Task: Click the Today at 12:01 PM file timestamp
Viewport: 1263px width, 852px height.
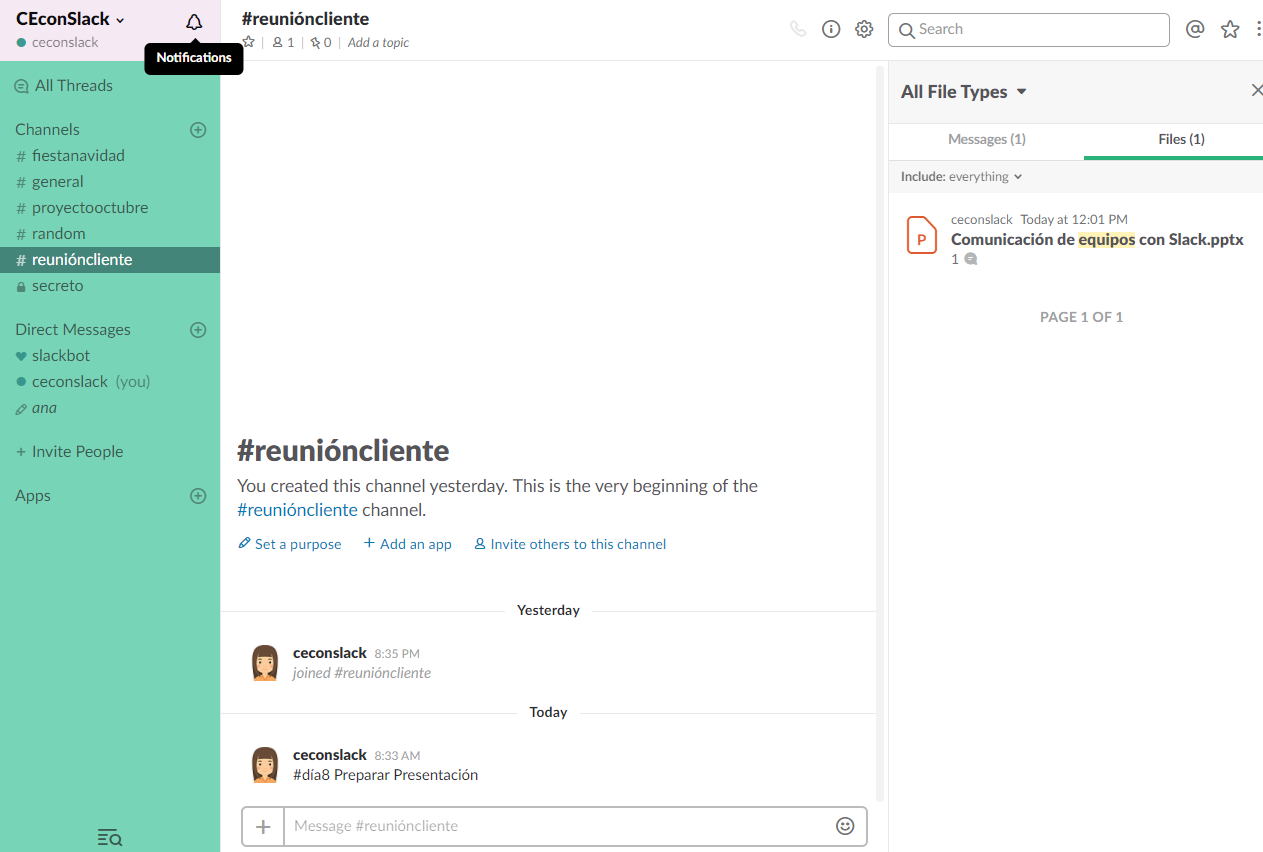Action: (1074, 219)
